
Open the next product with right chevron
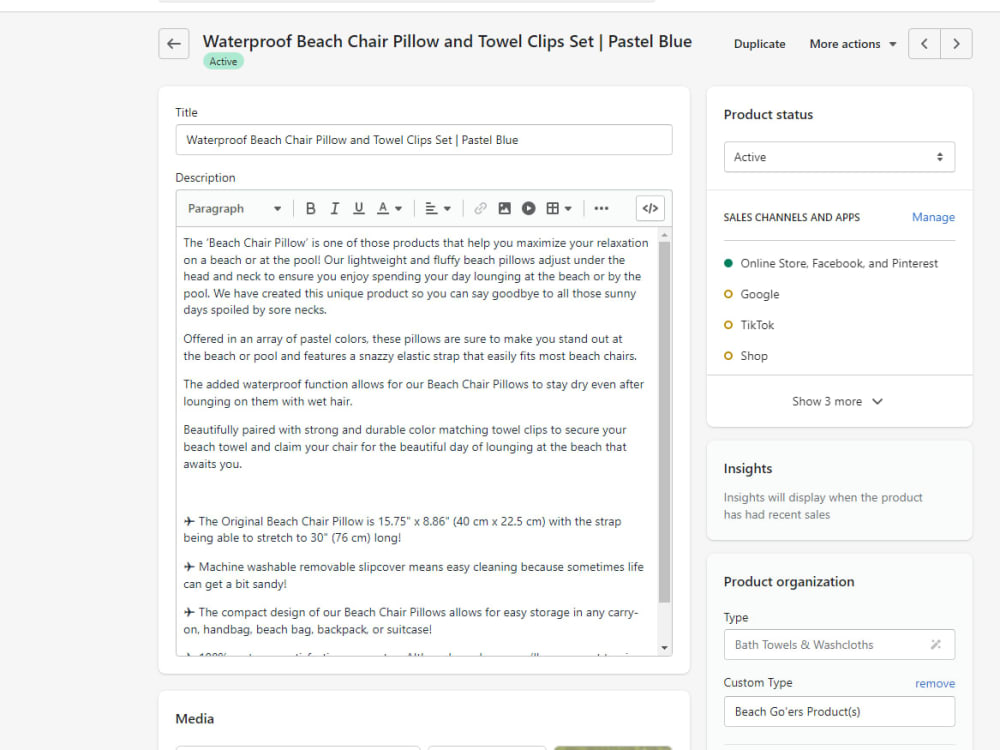pos(956,44)
